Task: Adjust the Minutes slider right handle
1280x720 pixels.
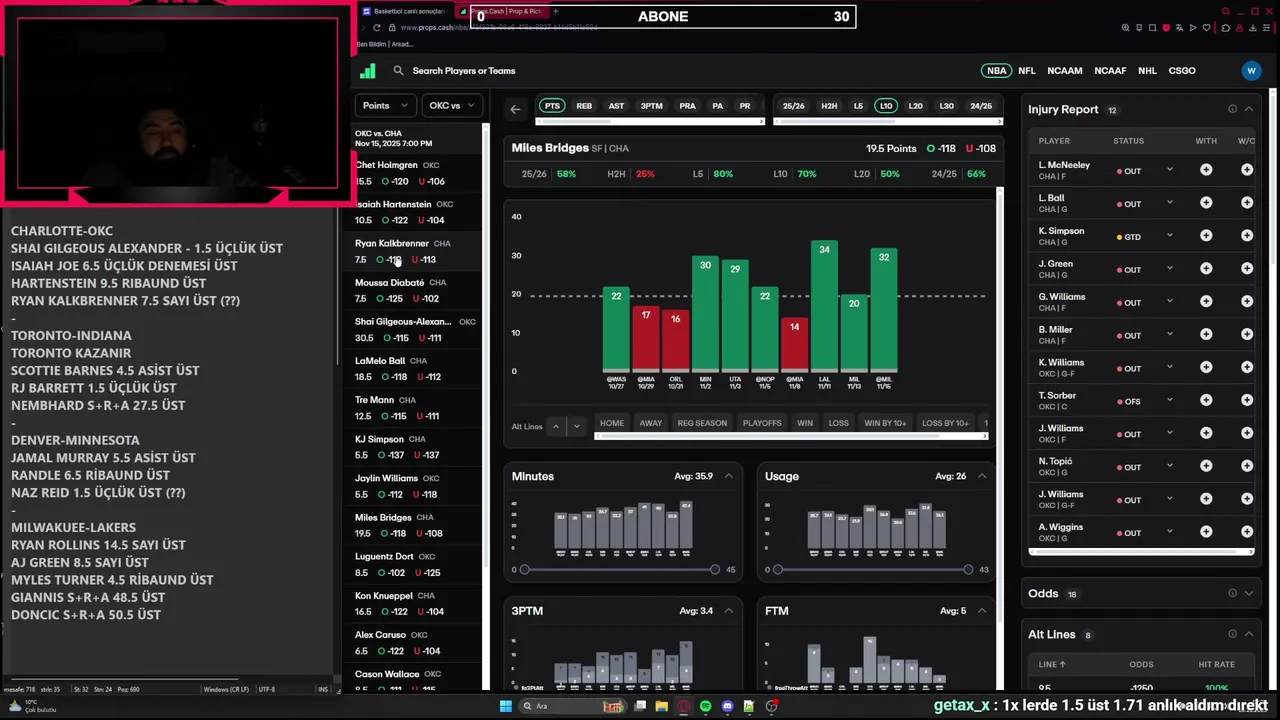Action: point(714,569)
